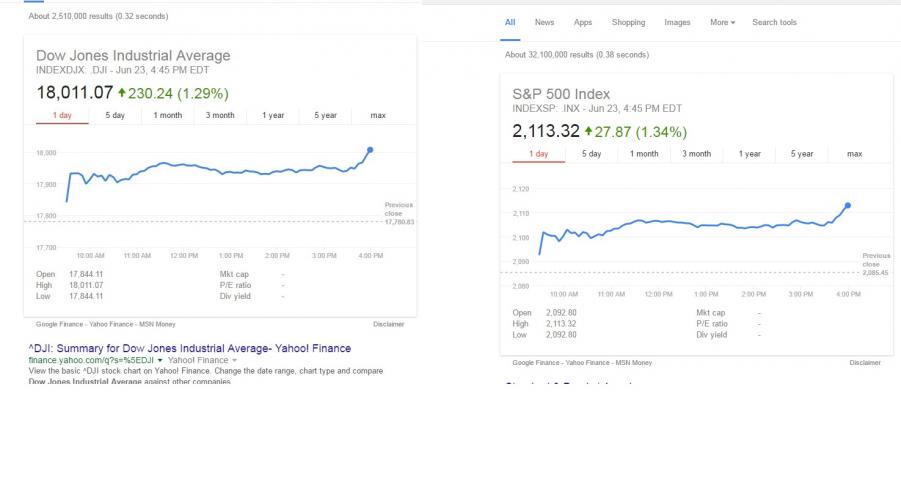Click the Search tools button
This screenshot has width=901, height=494.
[774, 22]
